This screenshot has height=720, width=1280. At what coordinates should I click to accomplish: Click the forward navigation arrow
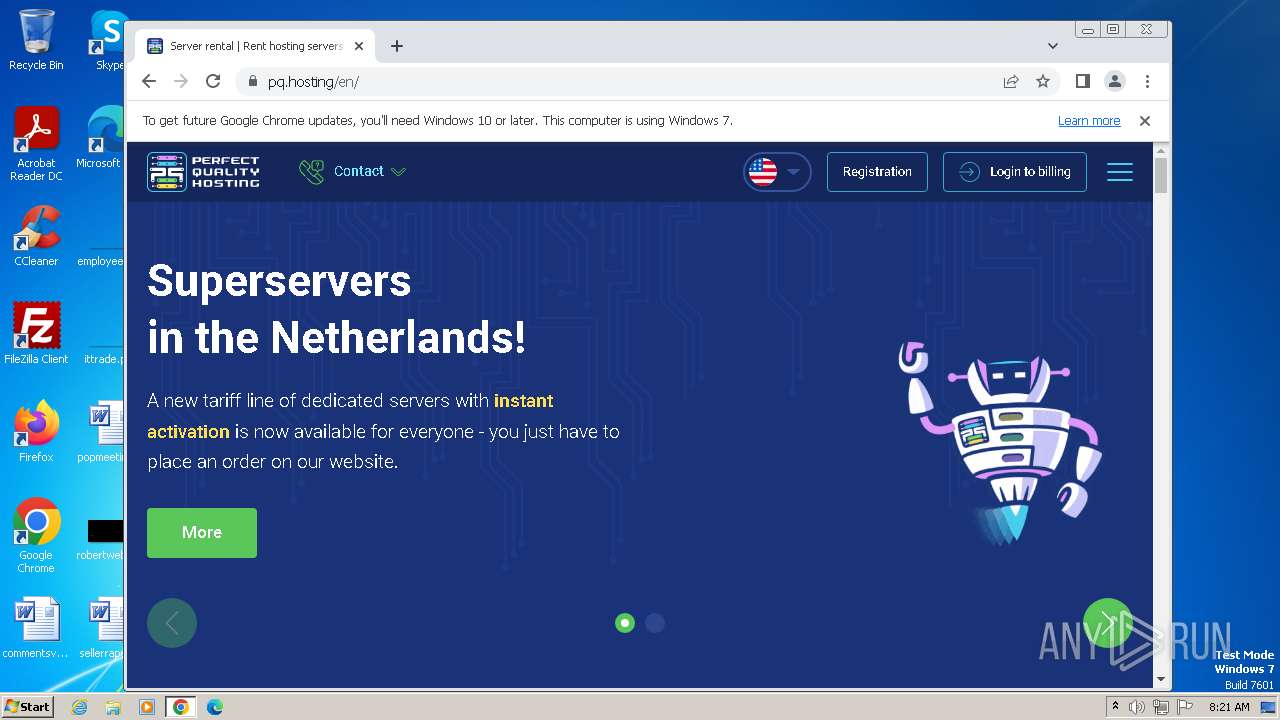tap(181, 82)
